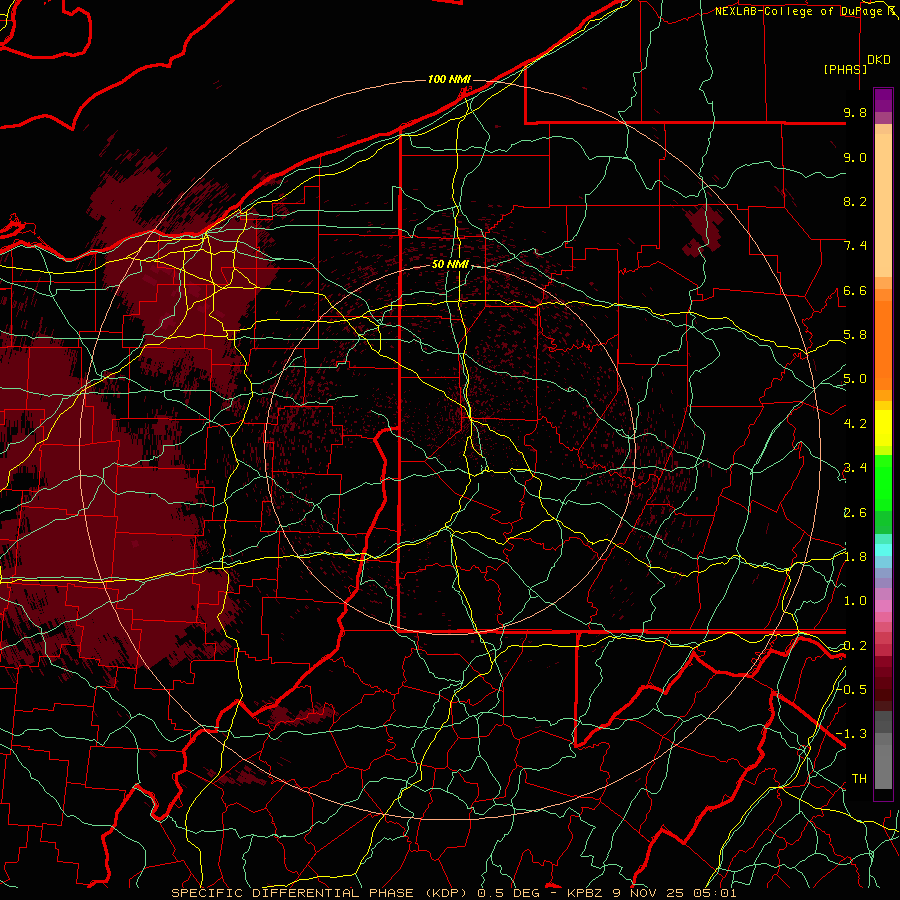Click the 2.6 scale value
The height and width of the screenshot is (900, 900).
coord(855,513)
